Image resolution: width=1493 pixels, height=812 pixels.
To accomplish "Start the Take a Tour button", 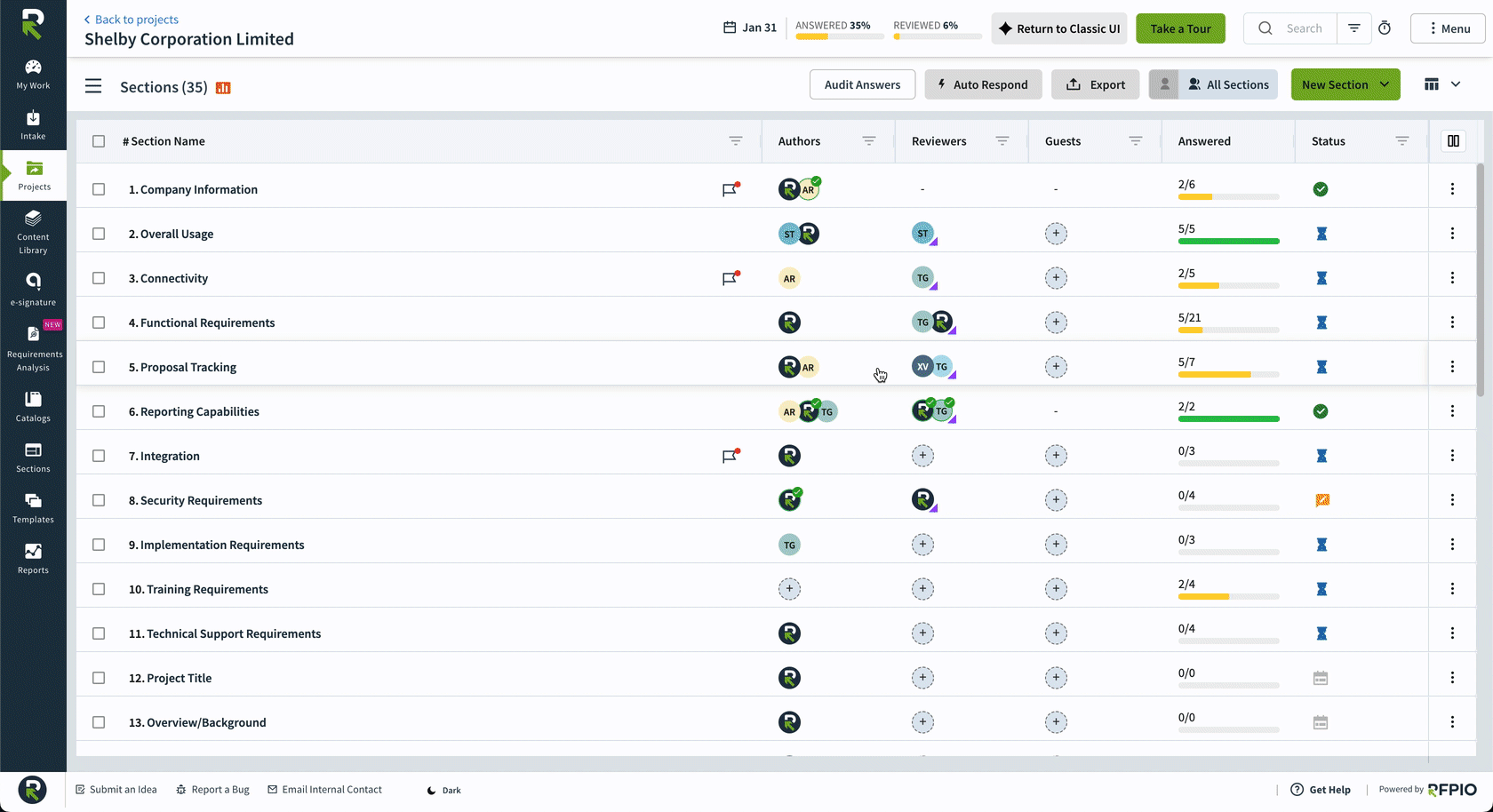I will point(1180,28).
